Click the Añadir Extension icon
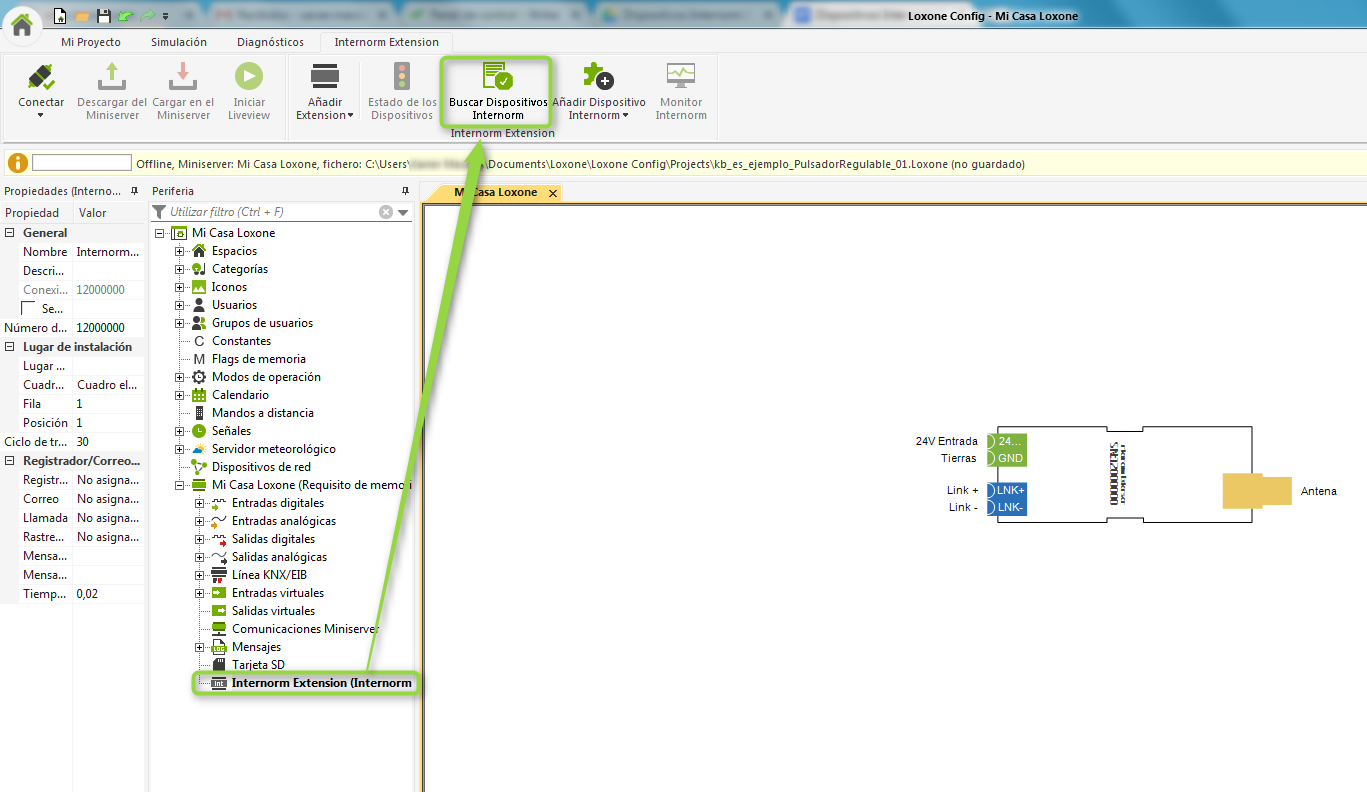 coord(325,78)
